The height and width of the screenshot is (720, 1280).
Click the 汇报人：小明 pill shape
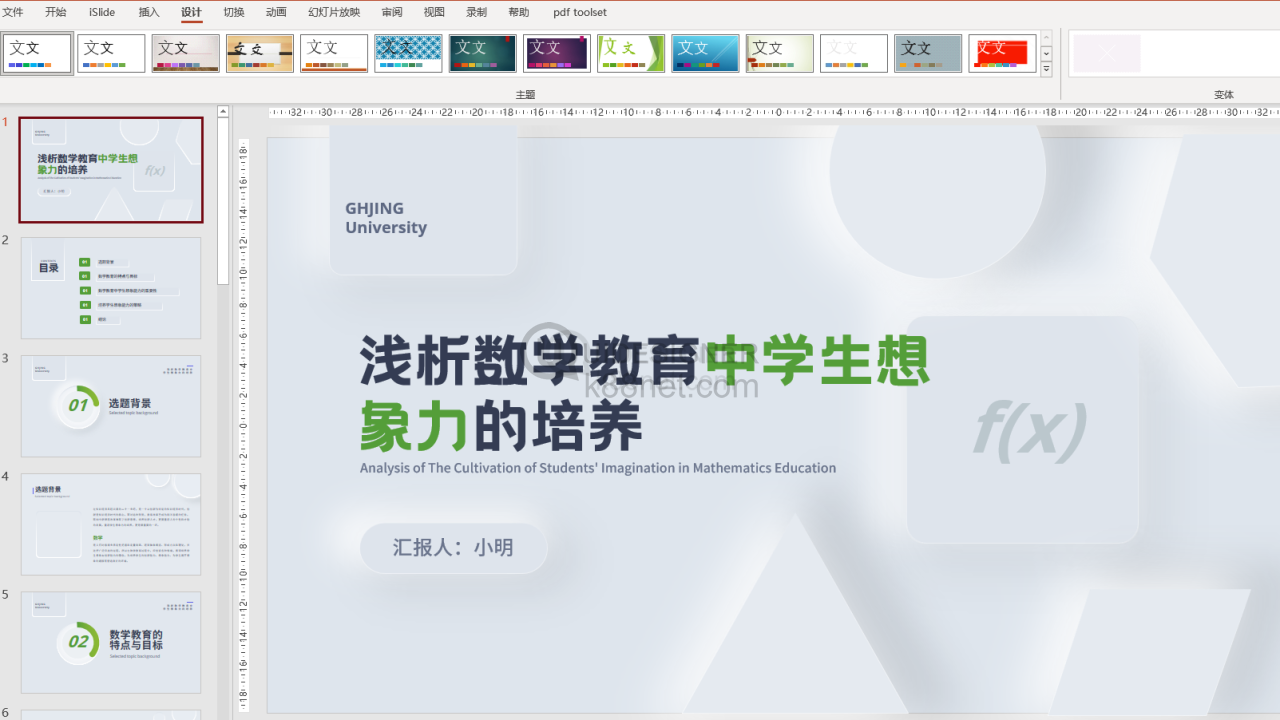(454, 547)
